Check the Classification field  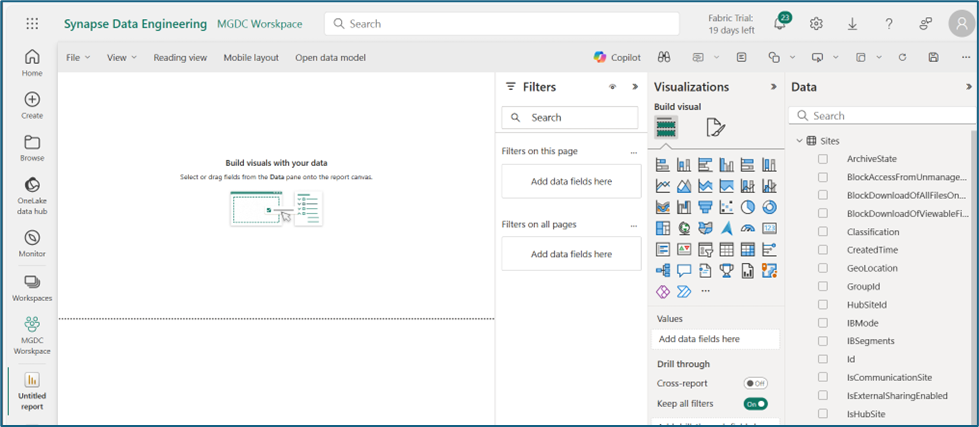point(823,232)
